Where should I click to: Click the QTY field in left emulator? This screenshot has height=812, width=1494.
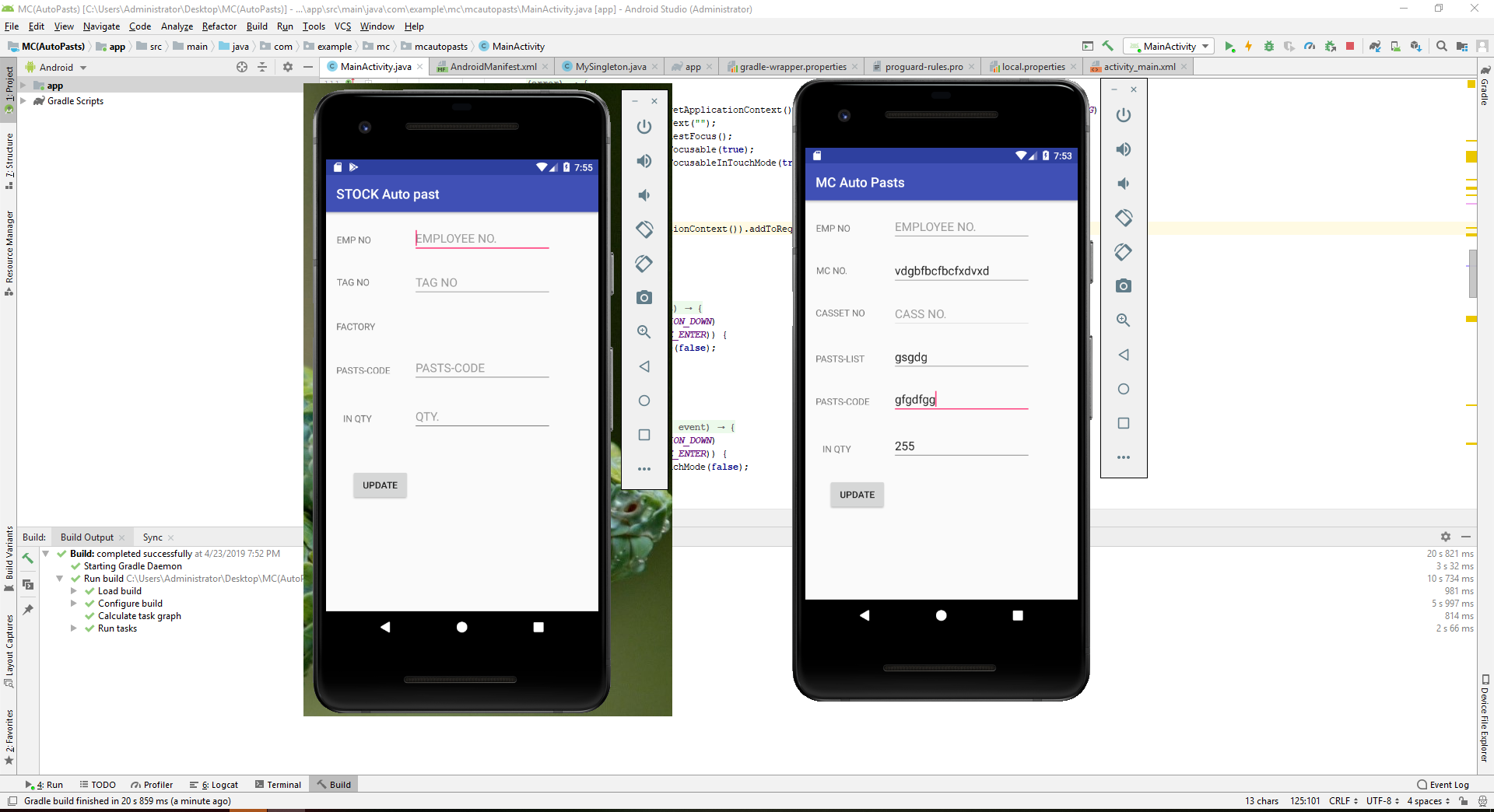coord(482,417)
